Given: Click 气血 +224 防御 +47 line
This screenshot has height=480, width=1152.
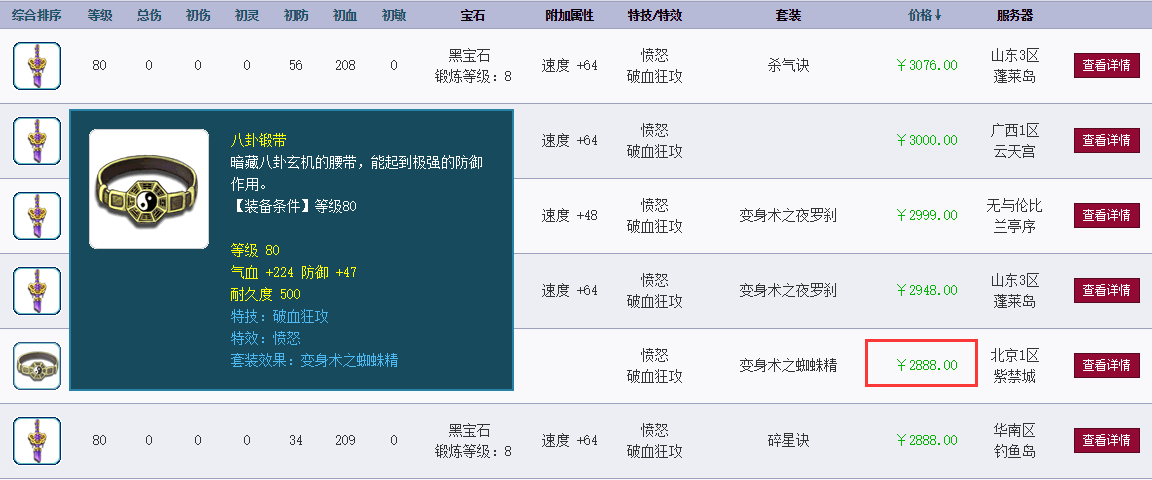Looking at the screenshot, I should (294, 272).
